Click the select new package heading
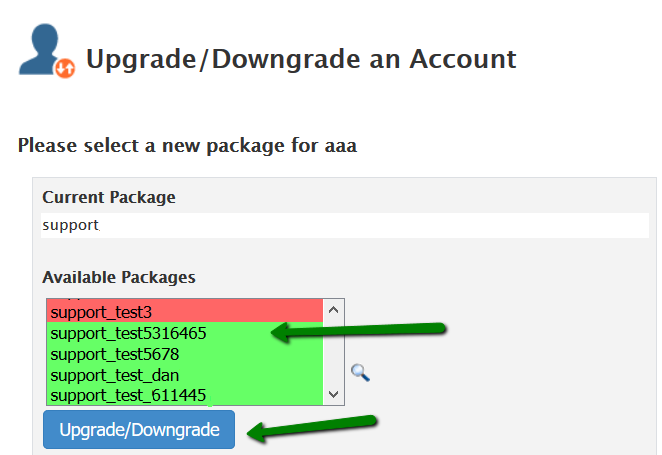662x455 pixels. [x=187, y=146]
